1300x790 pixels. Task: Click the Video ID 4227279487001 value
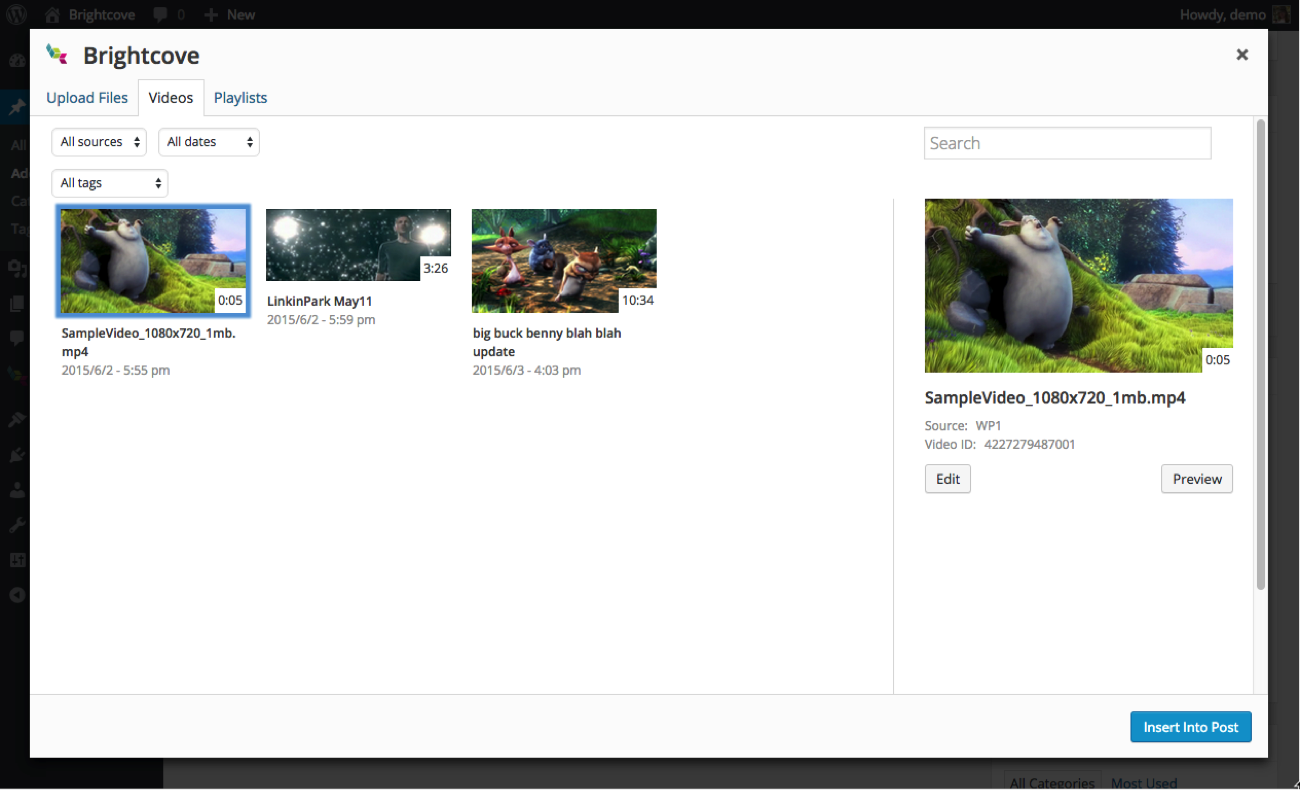tap(1030, 444)
